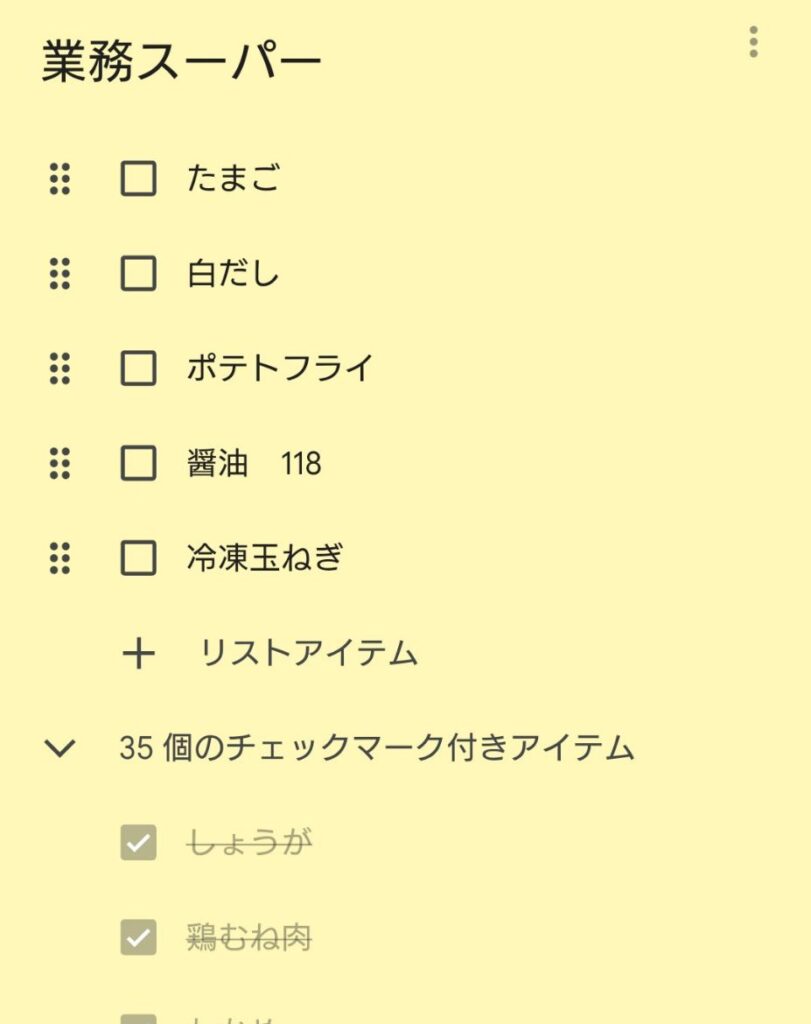
Task: Click drag handle beside たまご
Action: coord(60,179)
